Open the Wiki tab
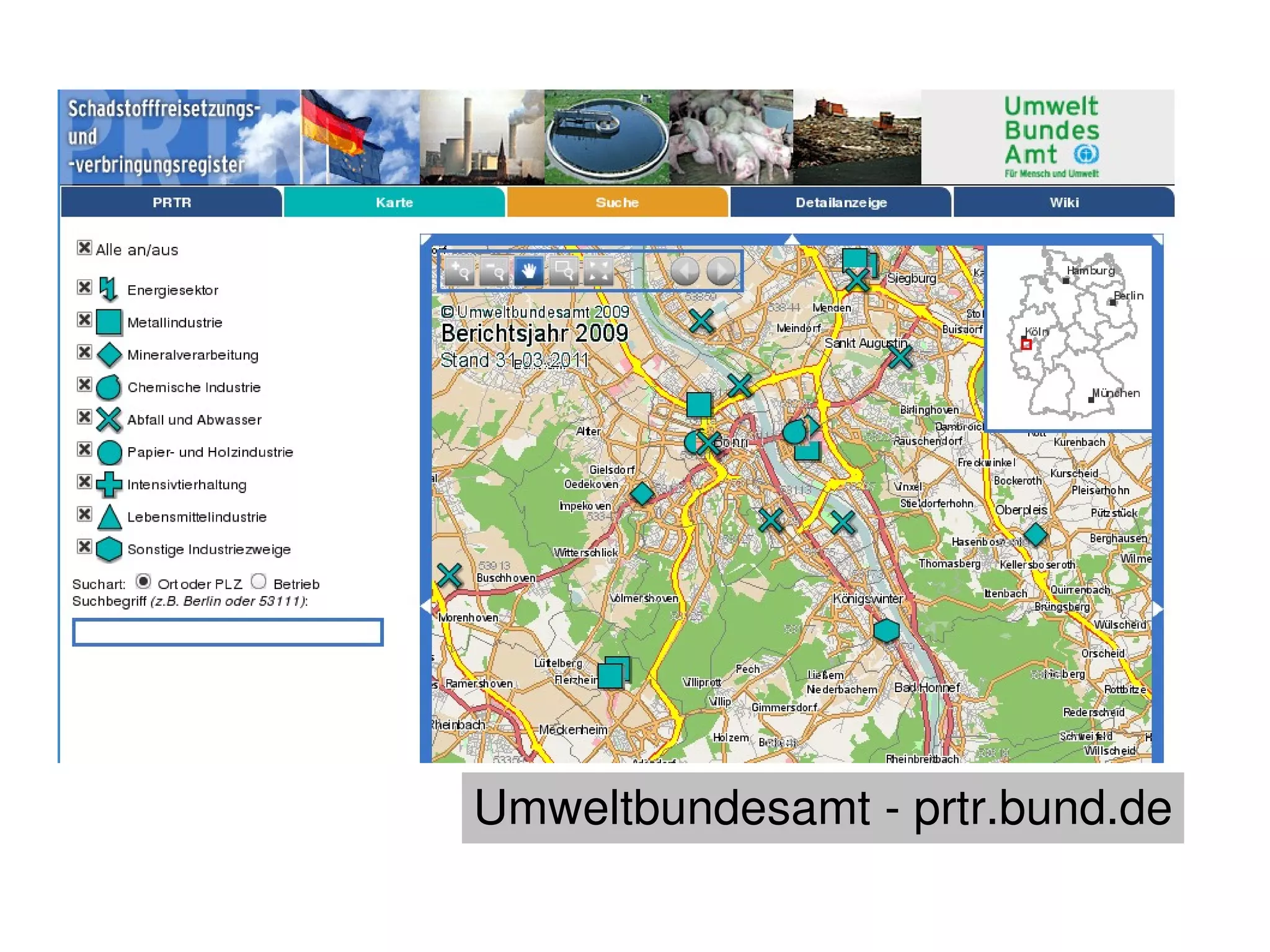This screenshot has width=1270, height=952. pos(1064,202)
